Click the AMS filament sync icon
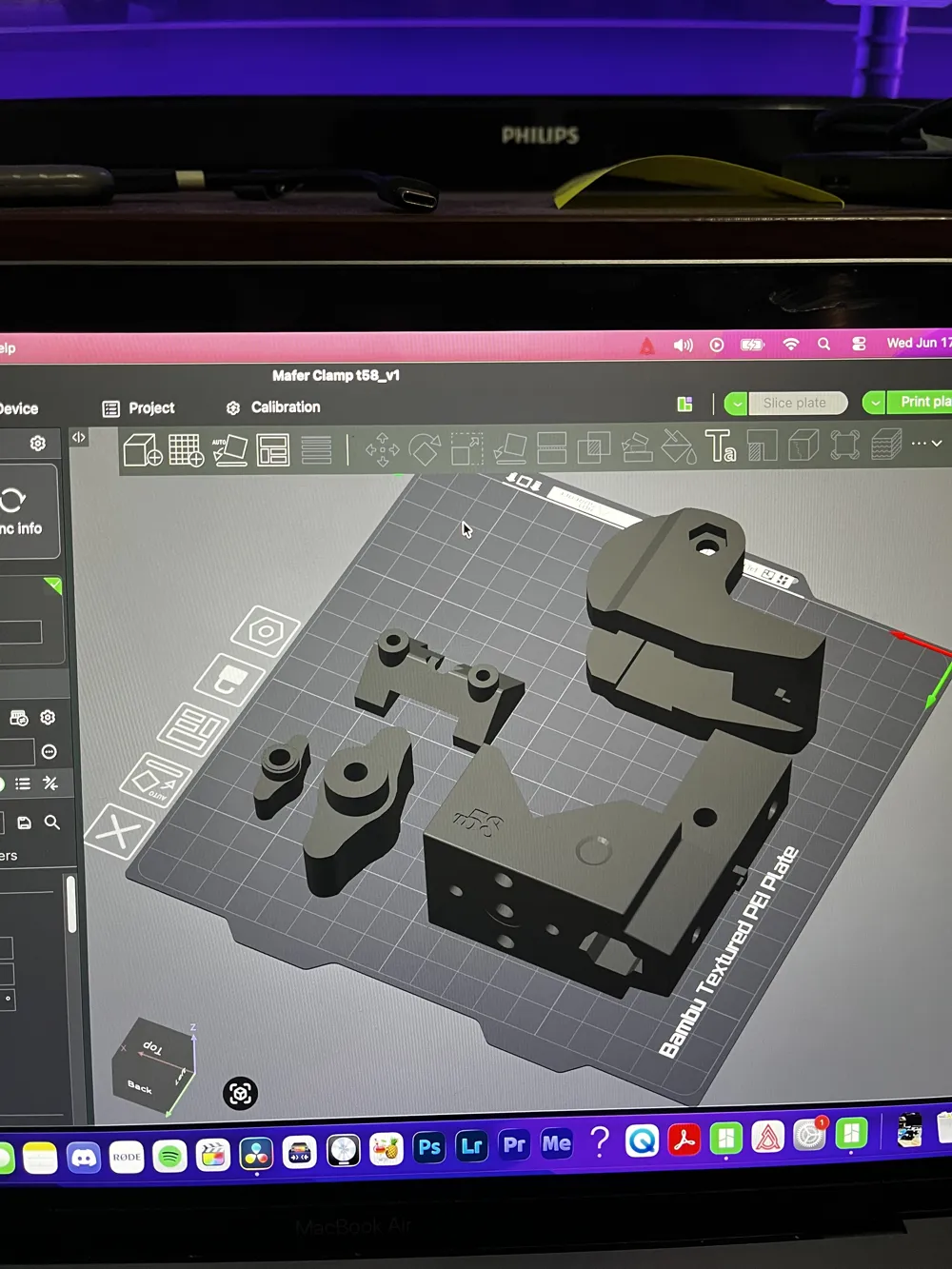Screen dimensions: 952x1269 coord(18,718)
